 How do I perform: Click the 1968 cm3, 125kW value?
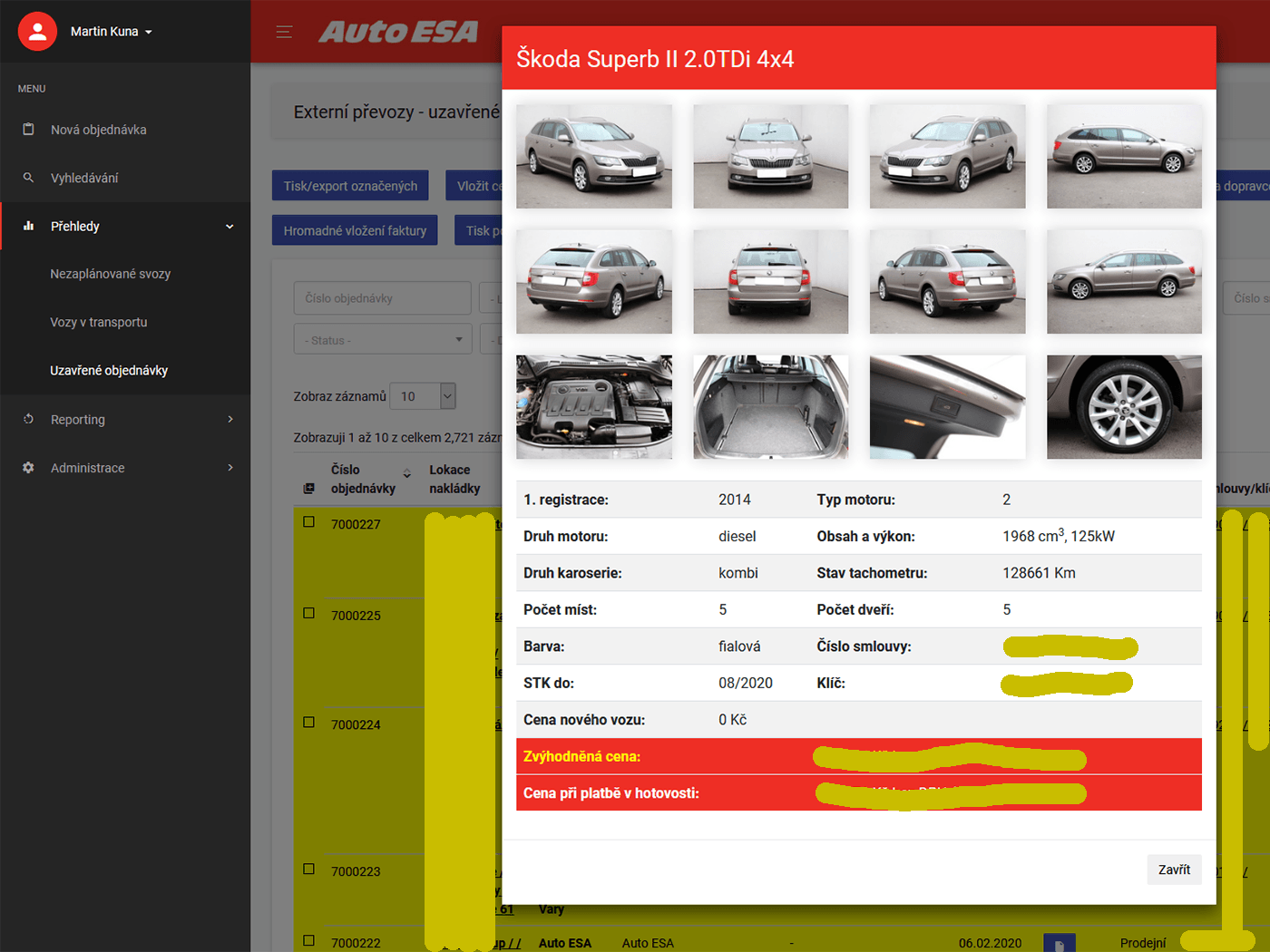pyautogui.click(x=1059, y=536)
